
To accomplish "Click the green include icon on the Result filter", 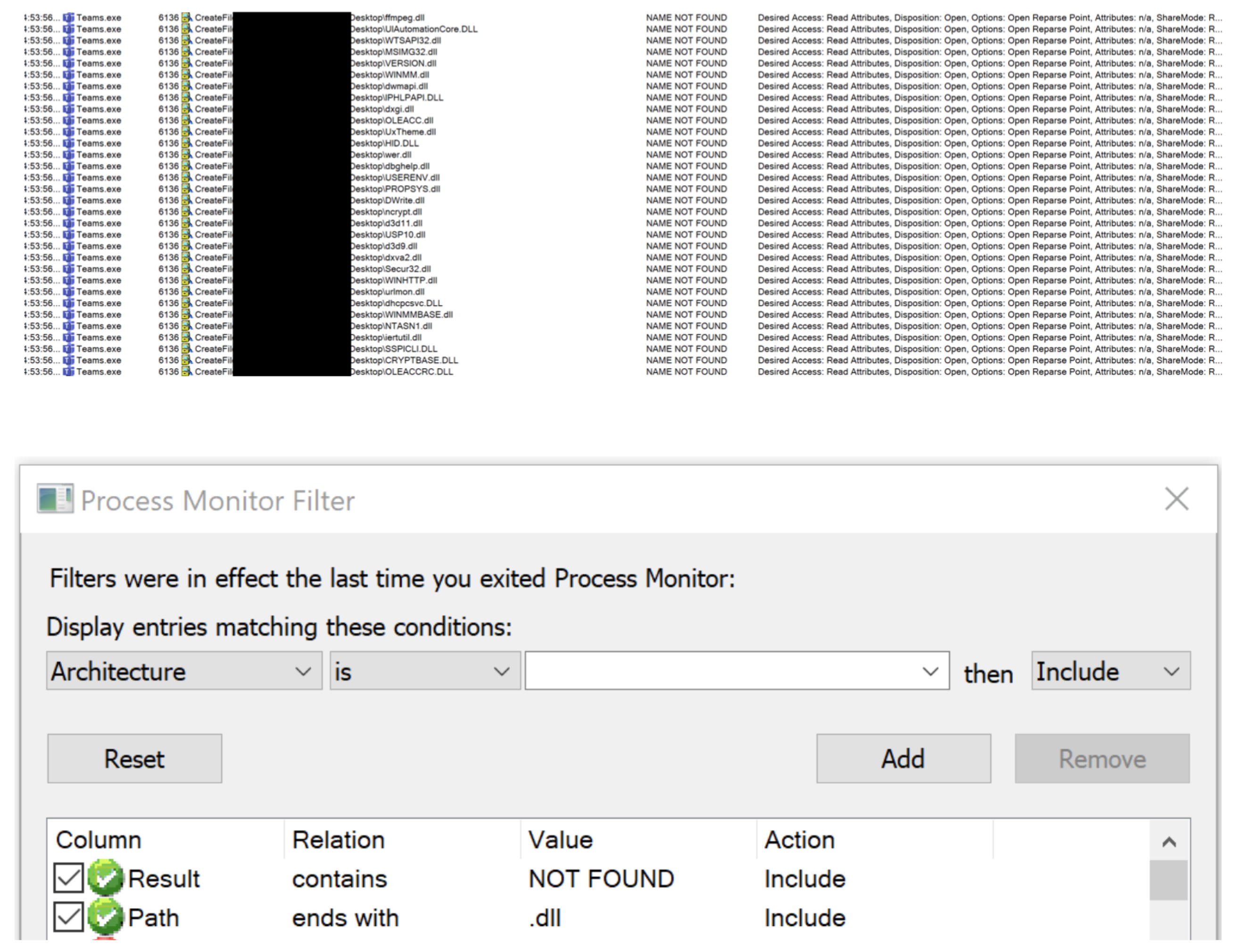I will click(x=105, y=878).
